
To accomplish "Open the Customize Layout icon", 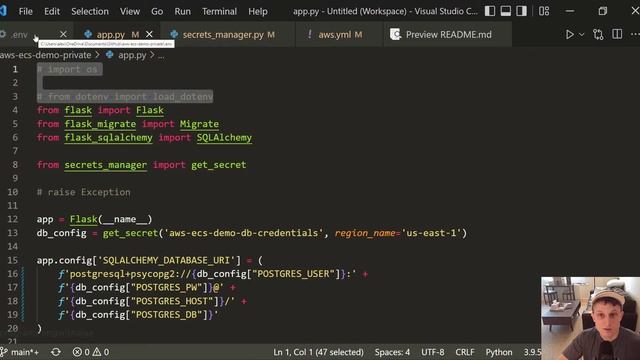I will tap(544, 11).
